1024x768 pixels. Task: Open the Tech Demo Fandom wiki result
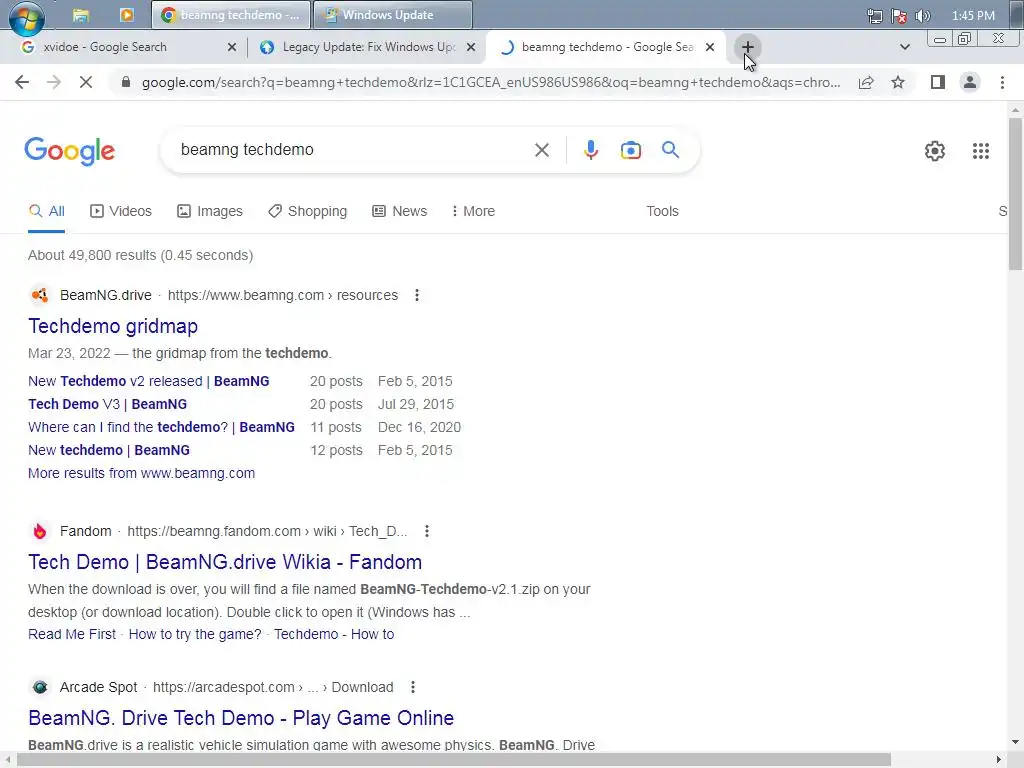(x=225, y=562)
